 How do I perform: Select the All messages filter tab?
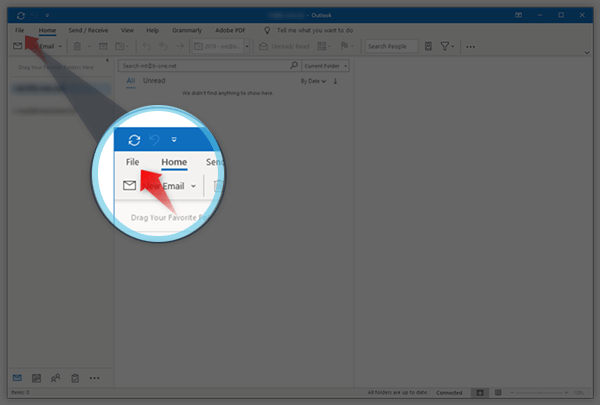130,81
